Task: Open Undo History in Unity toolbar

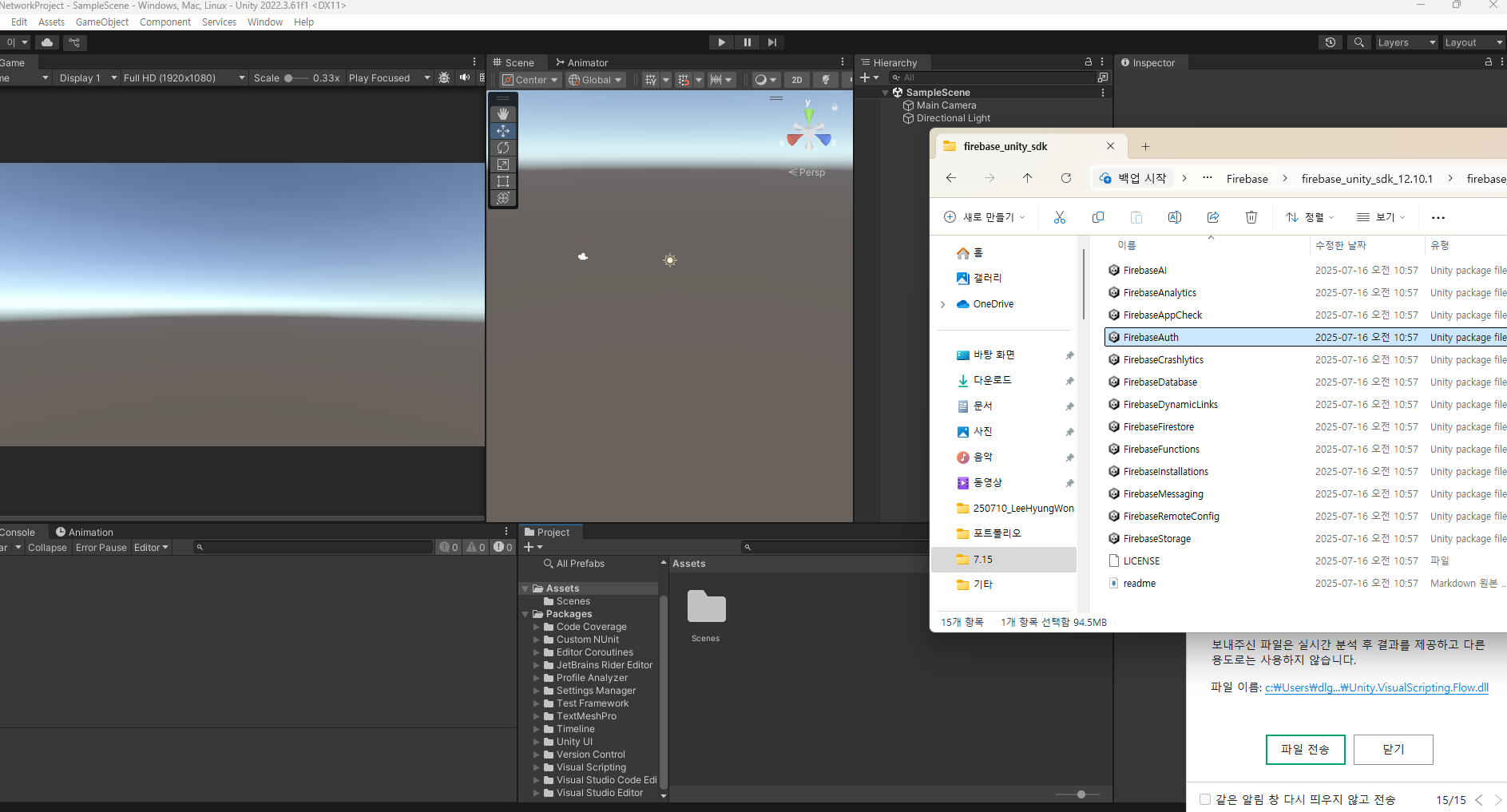Action: (1331, 42)
